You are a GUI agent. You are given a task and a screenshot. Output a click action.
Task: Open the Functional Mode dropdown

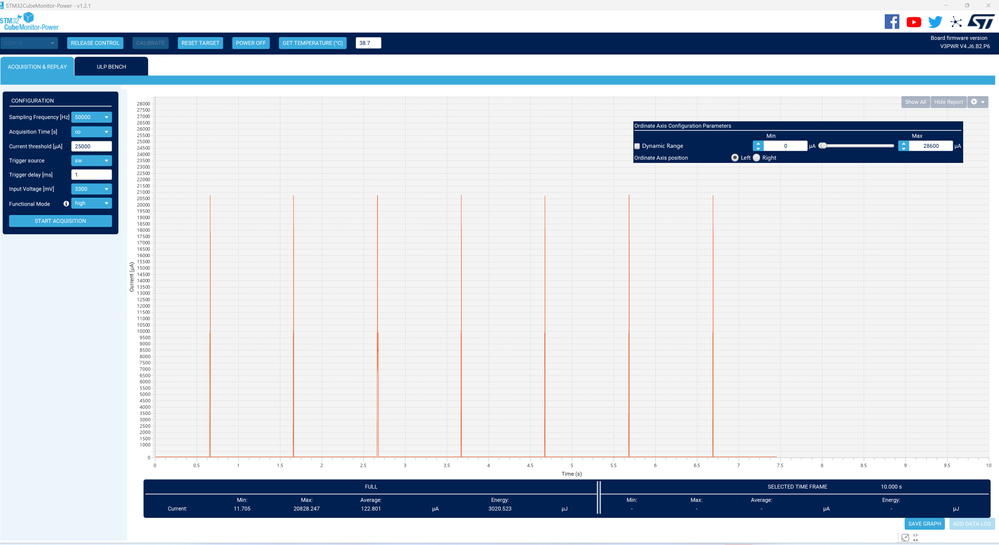pos(91,203)
